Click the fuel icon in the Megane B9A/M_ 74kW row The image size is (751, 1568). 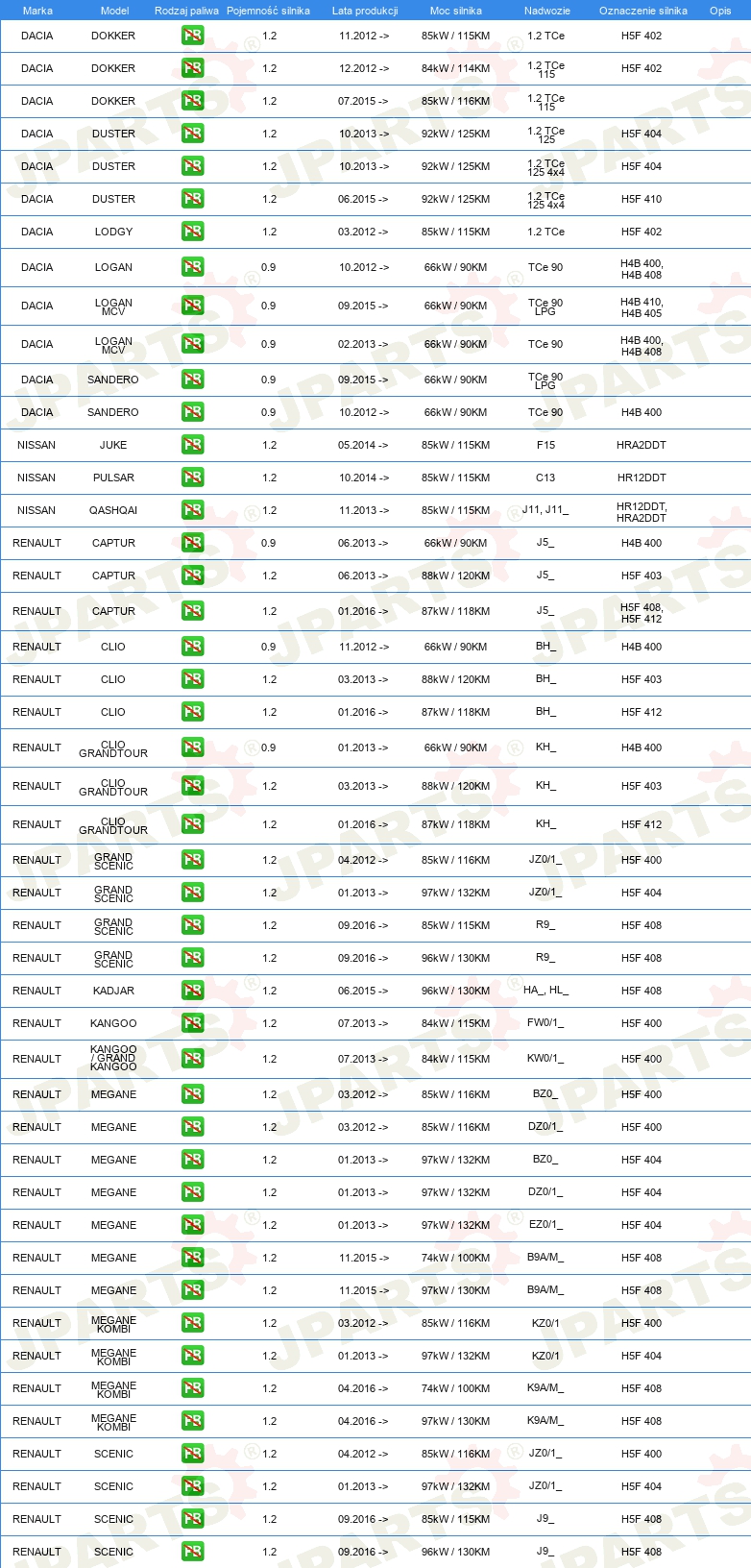pyautogui.click(x=193, y=1258)
